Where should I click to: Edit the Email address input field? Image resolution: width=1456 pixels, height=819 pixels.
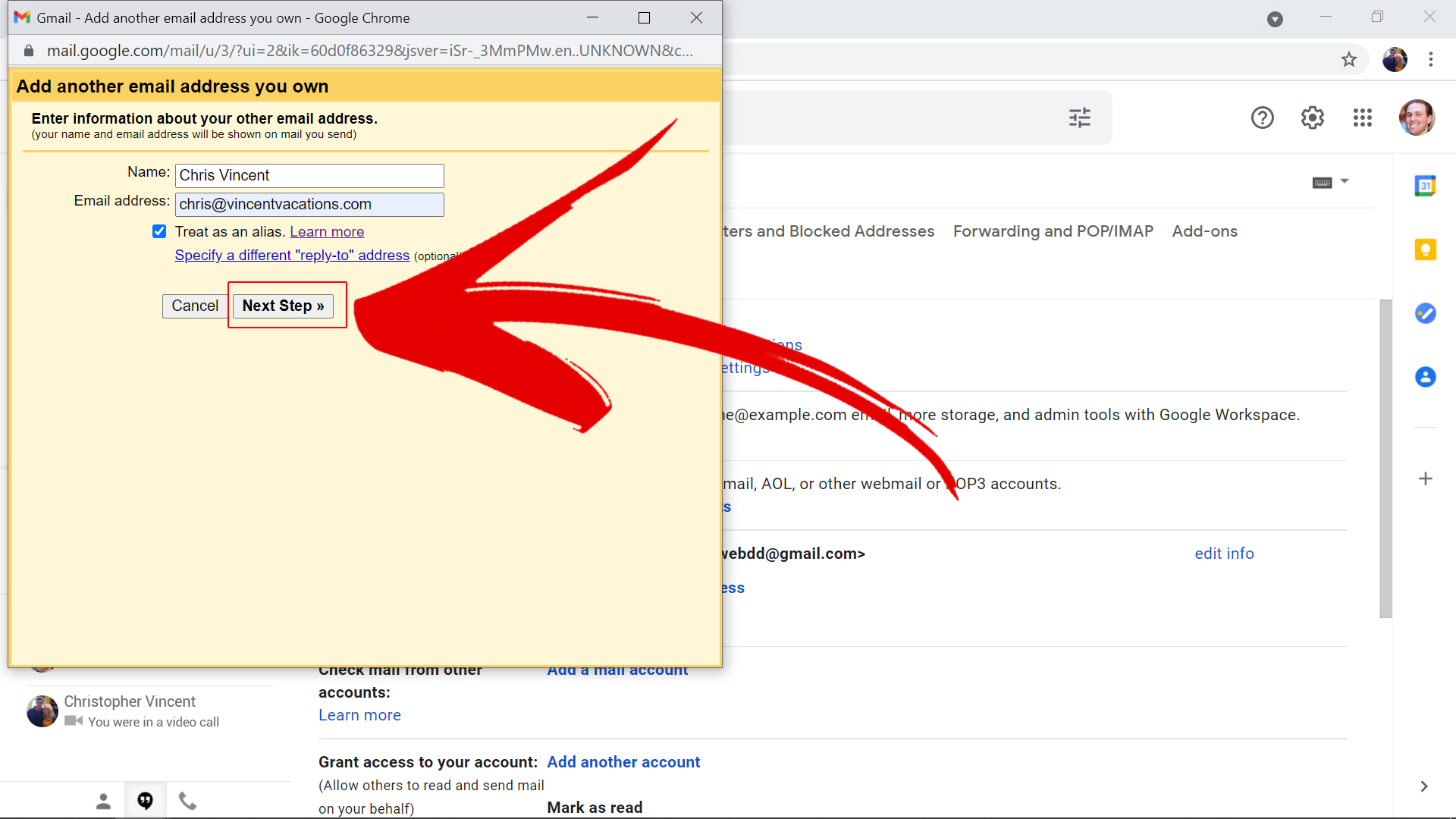pos(309,204)
